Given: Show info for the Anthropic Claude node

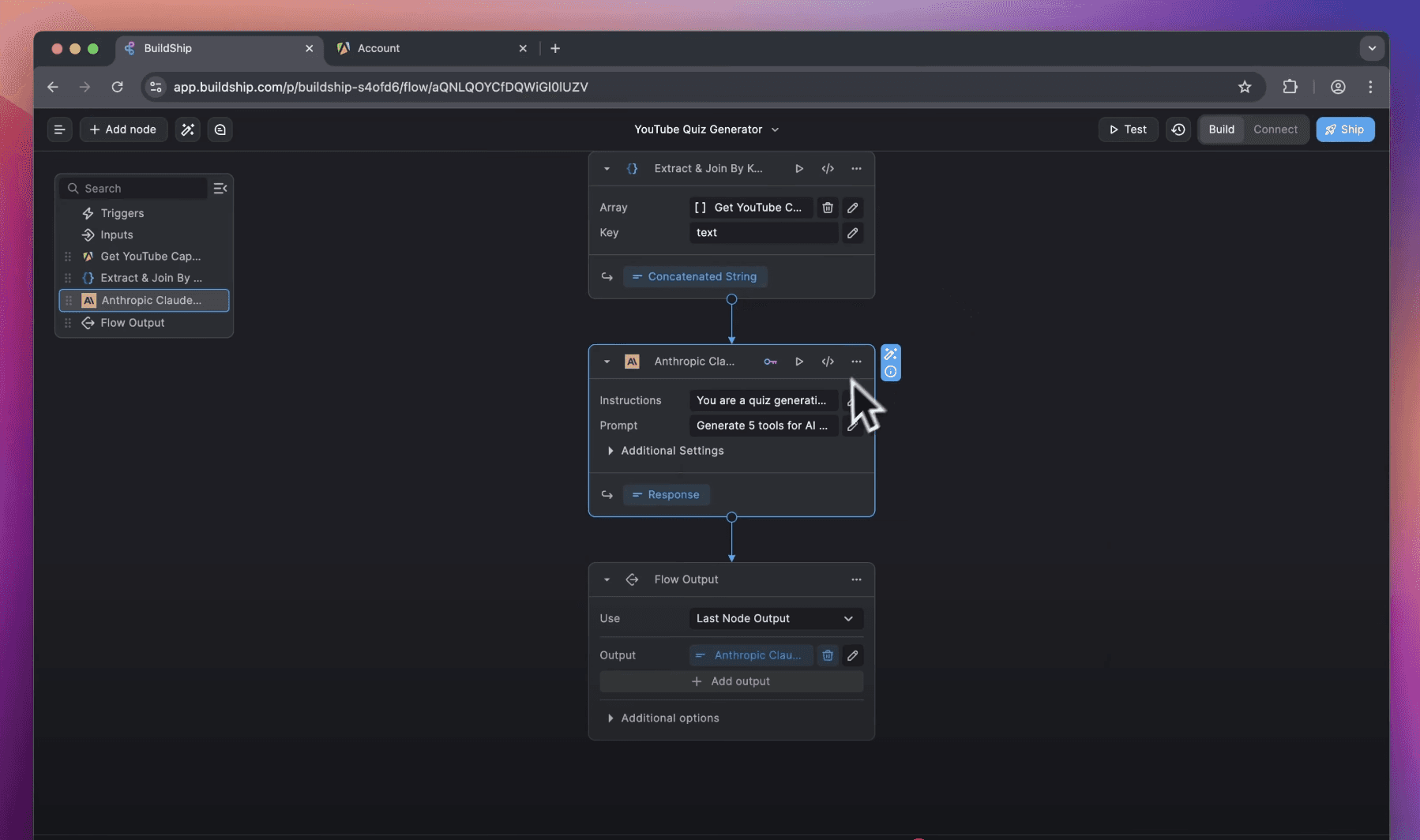Looking at the screenshot, I should point(891,372).
